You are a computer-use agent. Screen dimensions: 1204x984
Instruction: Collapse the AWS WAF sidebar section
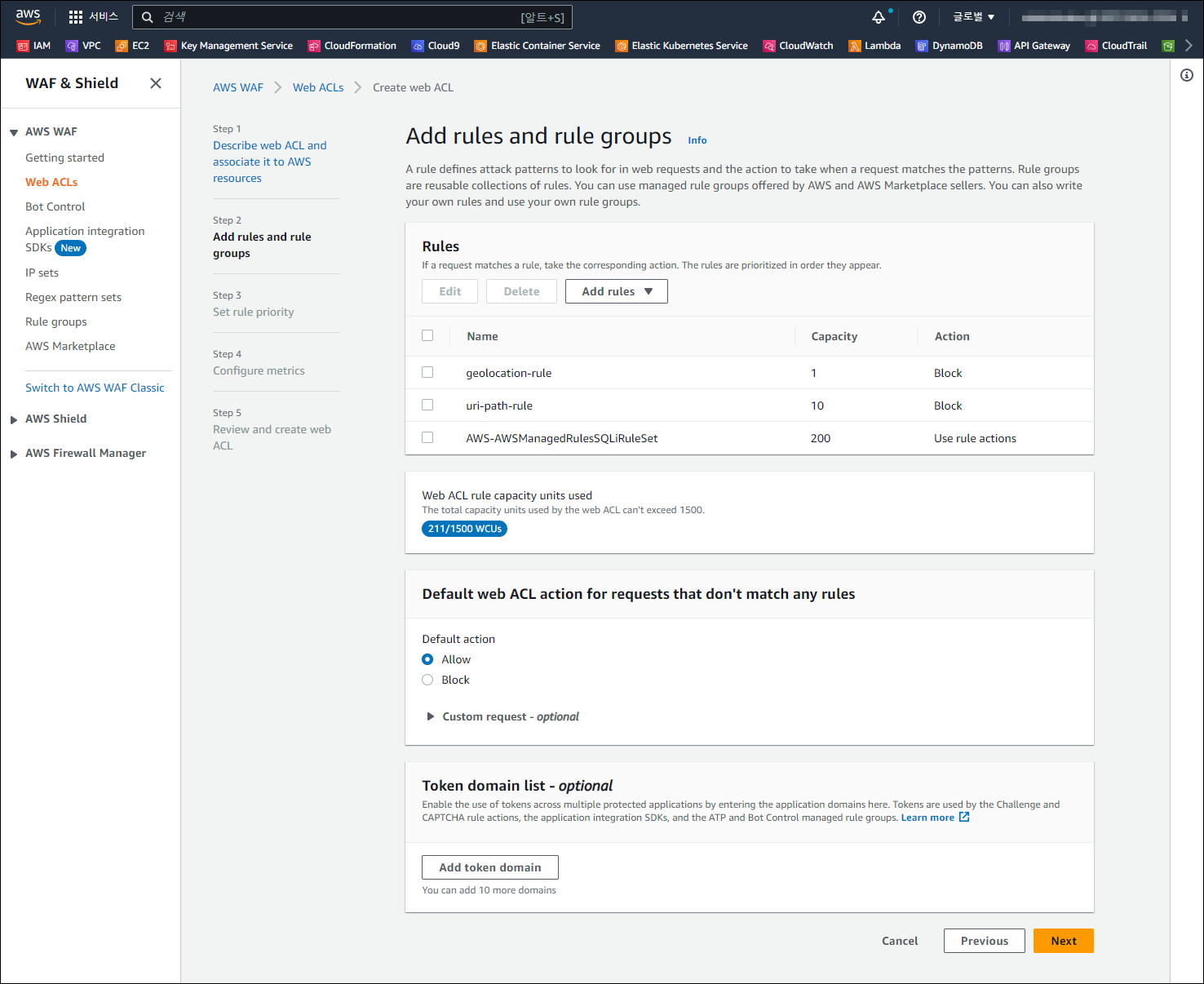[x=14, y=132]
